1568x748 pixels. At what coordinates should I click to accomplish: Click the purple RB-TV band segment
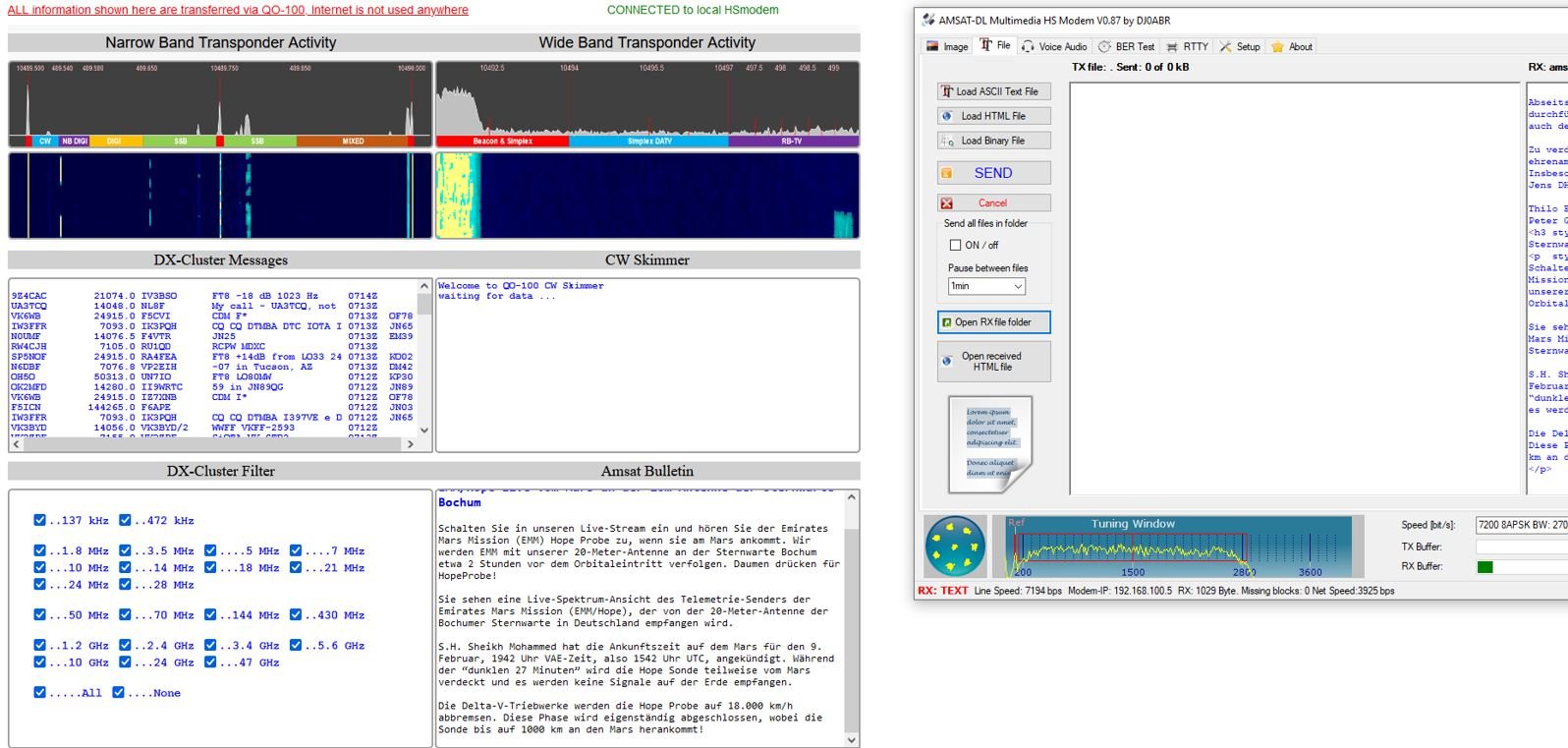point(792,142)
